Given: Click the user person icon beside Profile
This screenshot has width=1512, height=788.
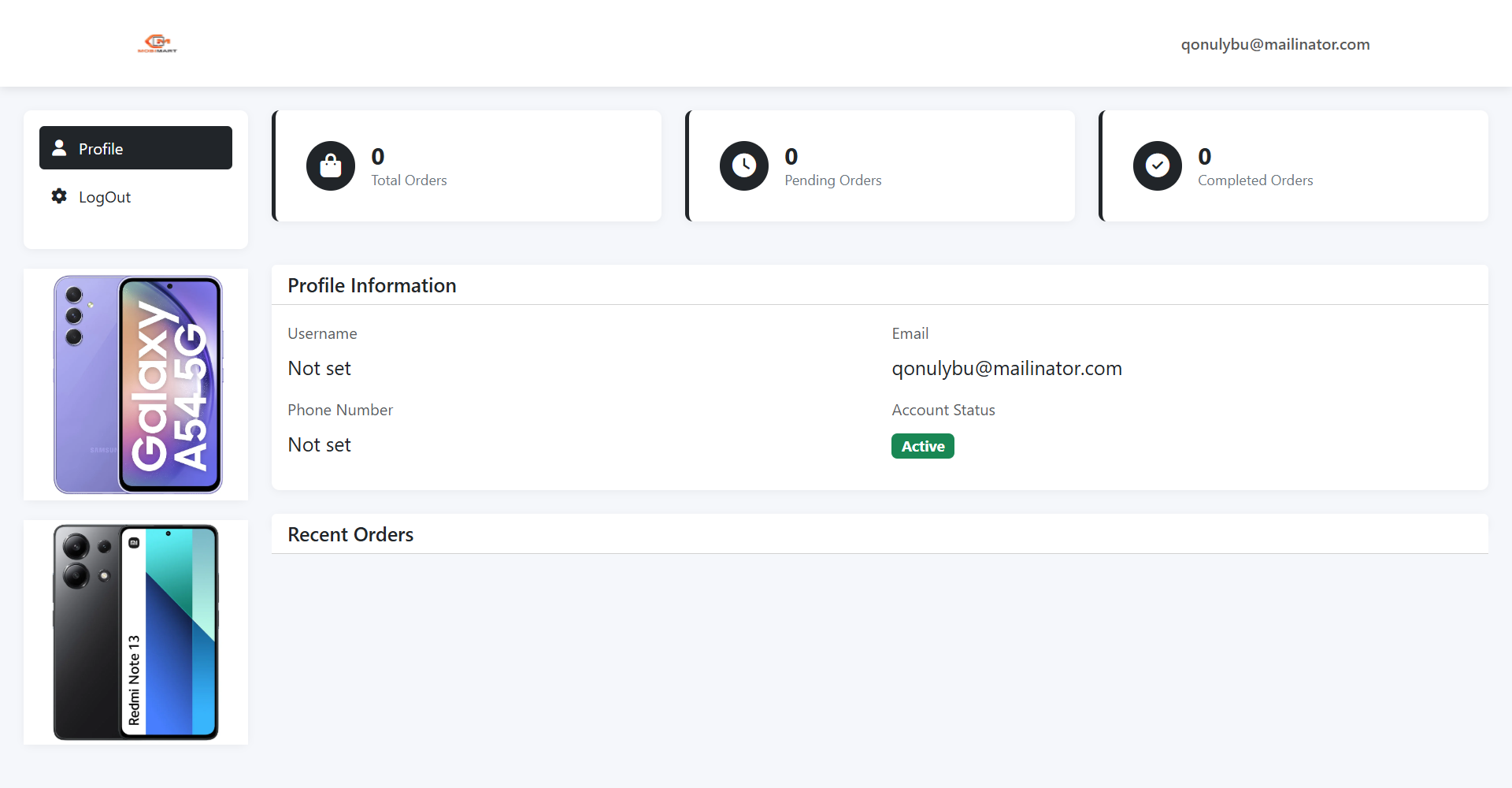Looking at the screenshot, I should point(59,148).
